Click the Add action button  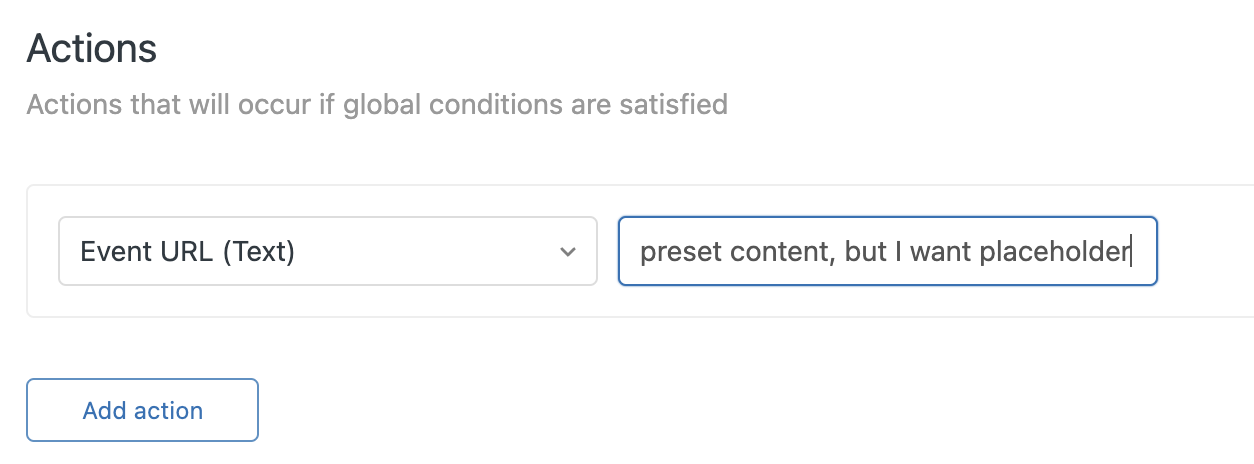pyautogui.click(x=142, y=410)
